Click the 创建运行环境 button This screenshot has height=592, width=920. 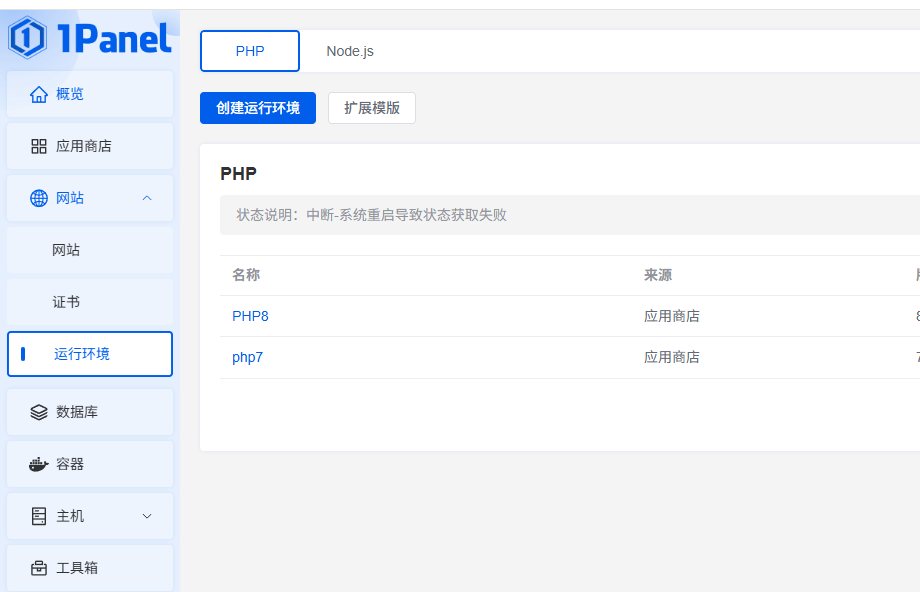[x=258, y=108]
